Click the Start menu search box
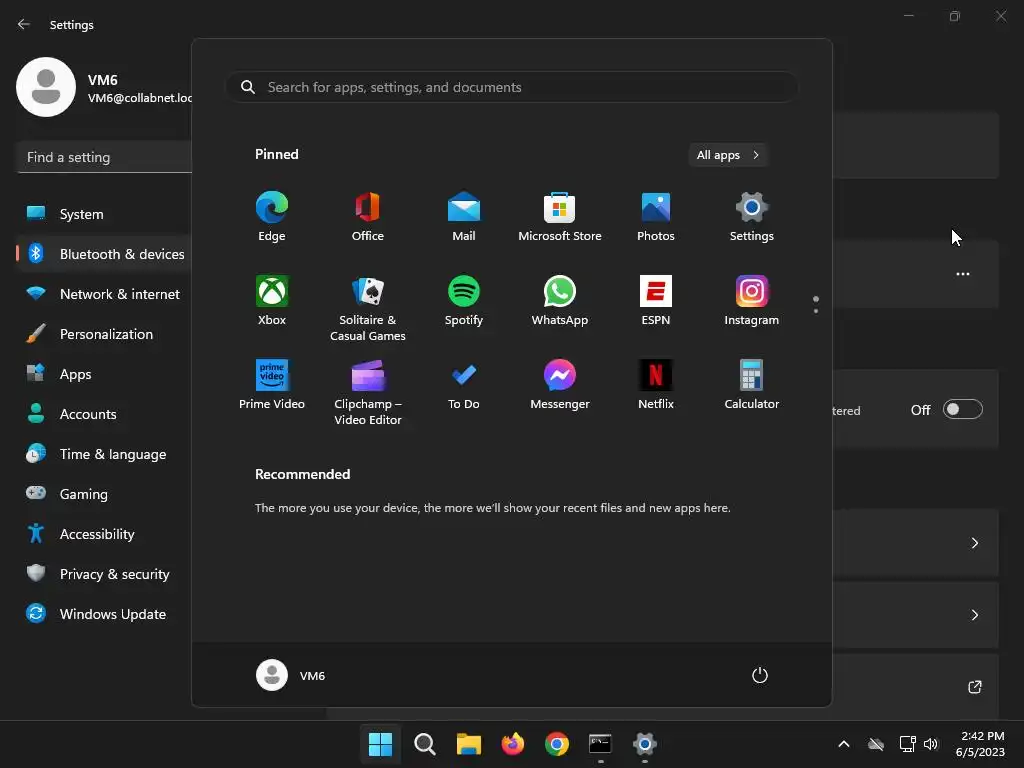 click(512, 87)
